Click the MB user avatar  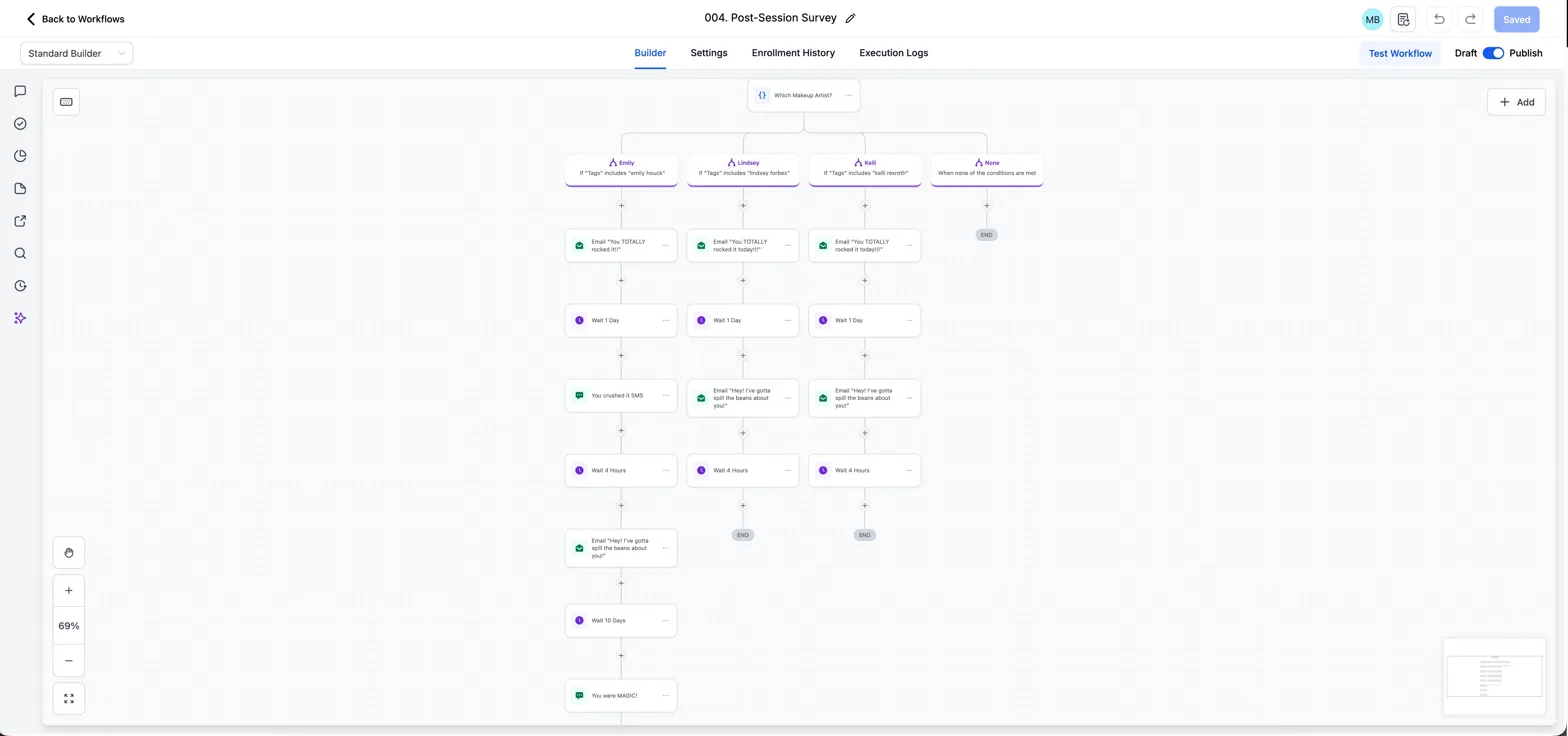point(1372,19)
